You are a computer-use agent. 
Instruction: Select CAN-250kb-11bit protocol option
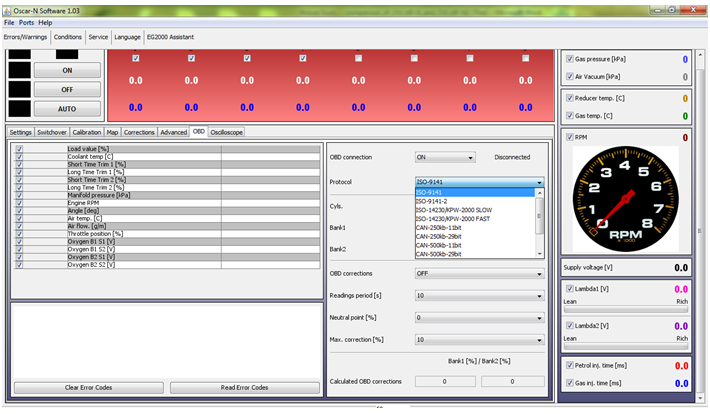click(475, 228)
